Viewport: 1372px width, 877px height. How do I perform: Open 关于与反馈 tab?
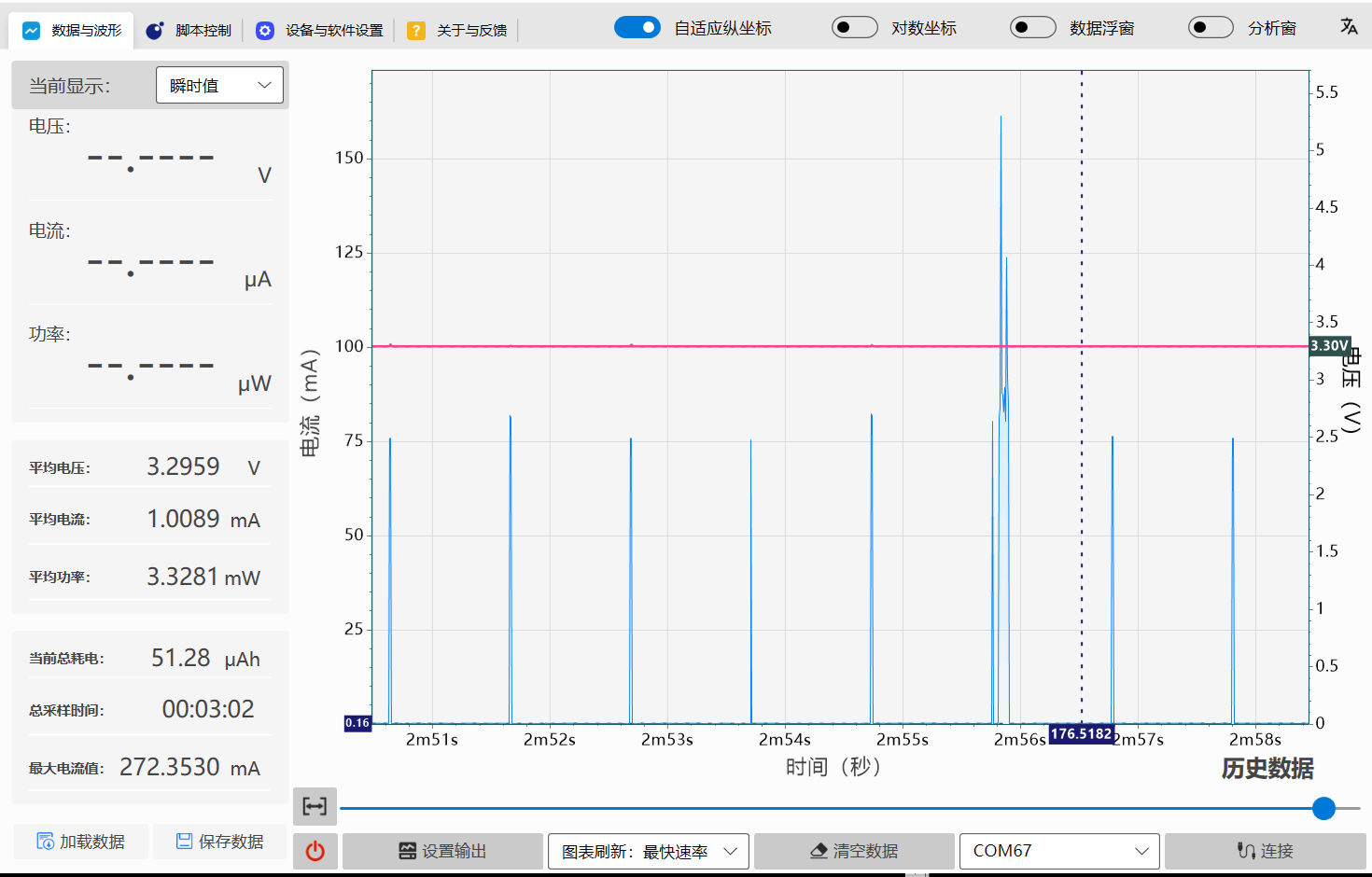(x=456, y=31)
